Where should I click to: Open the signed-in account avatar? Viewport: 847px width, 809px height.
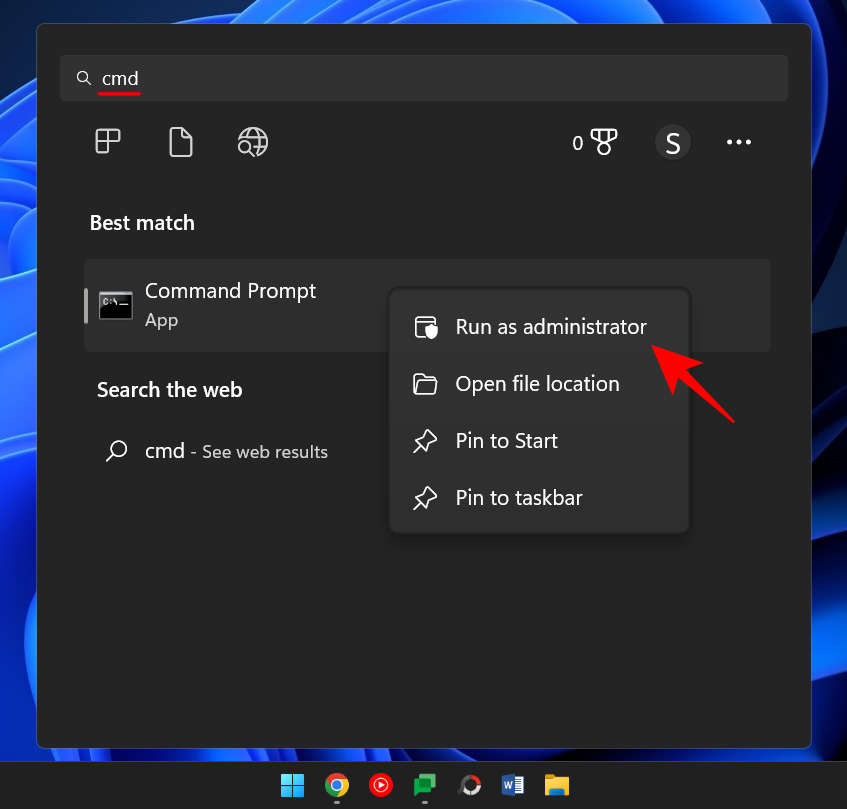click(x=673, y=142)
